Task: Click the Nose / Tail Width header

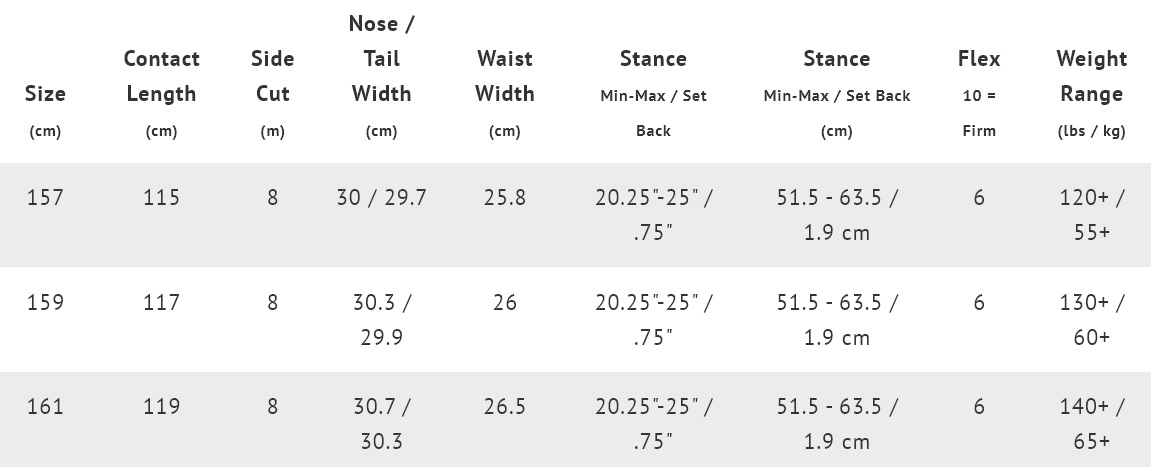Action: pyautogui.click(x=381, y=58)
